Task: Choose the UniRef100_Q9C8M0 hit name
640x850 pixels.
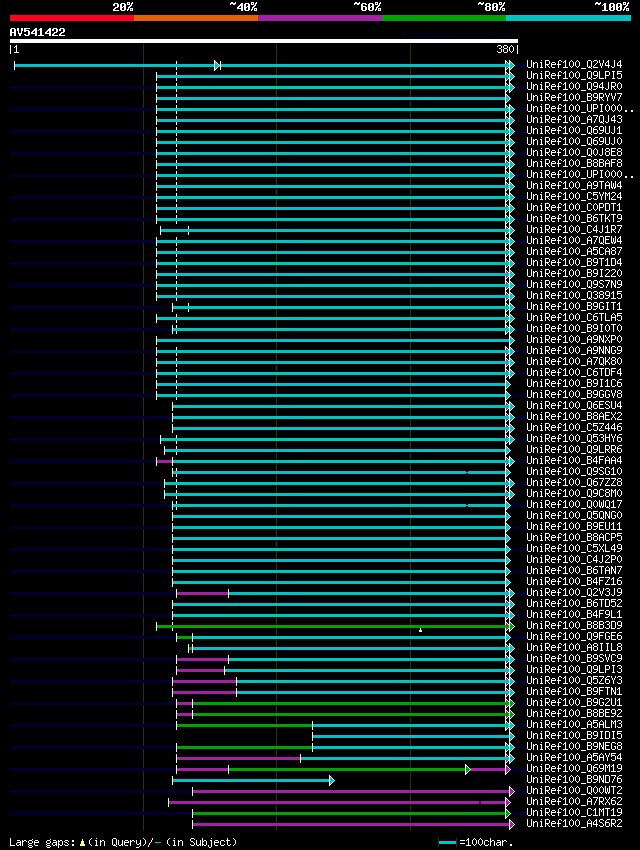Action: click(574, 493)
